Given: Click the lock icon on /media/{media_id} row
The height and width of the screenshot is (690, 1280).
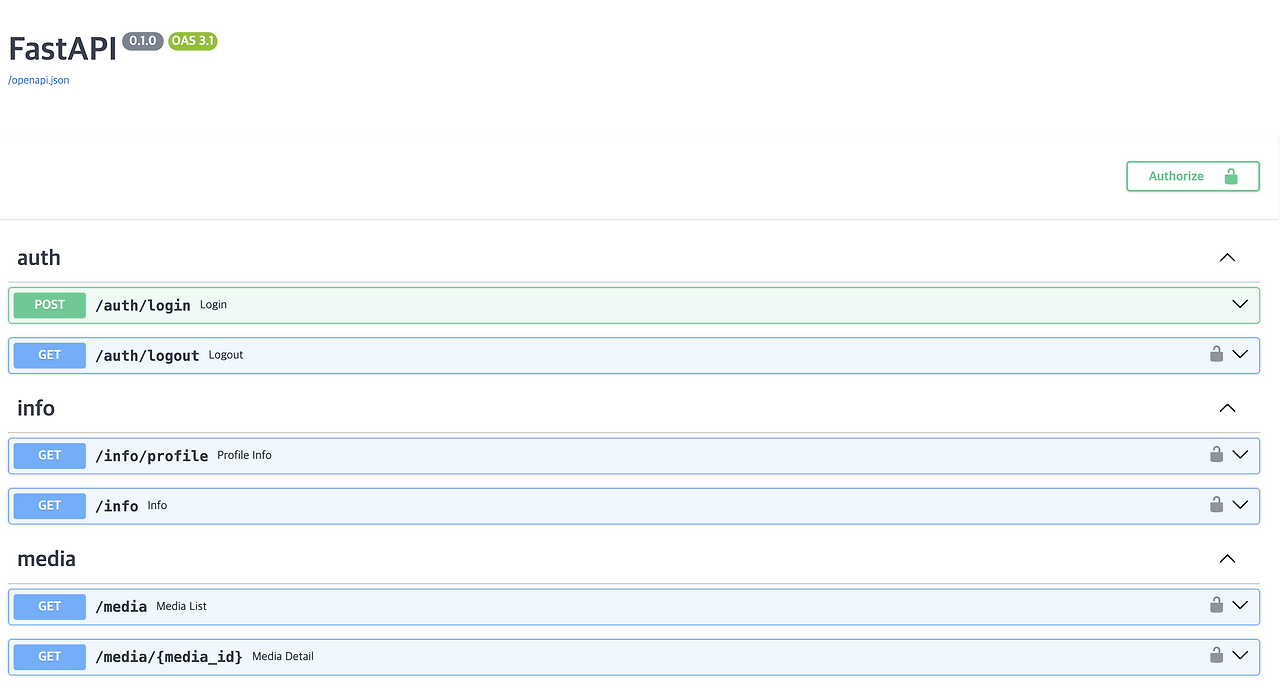Looking at the screenshot, I should (1216, 655).
